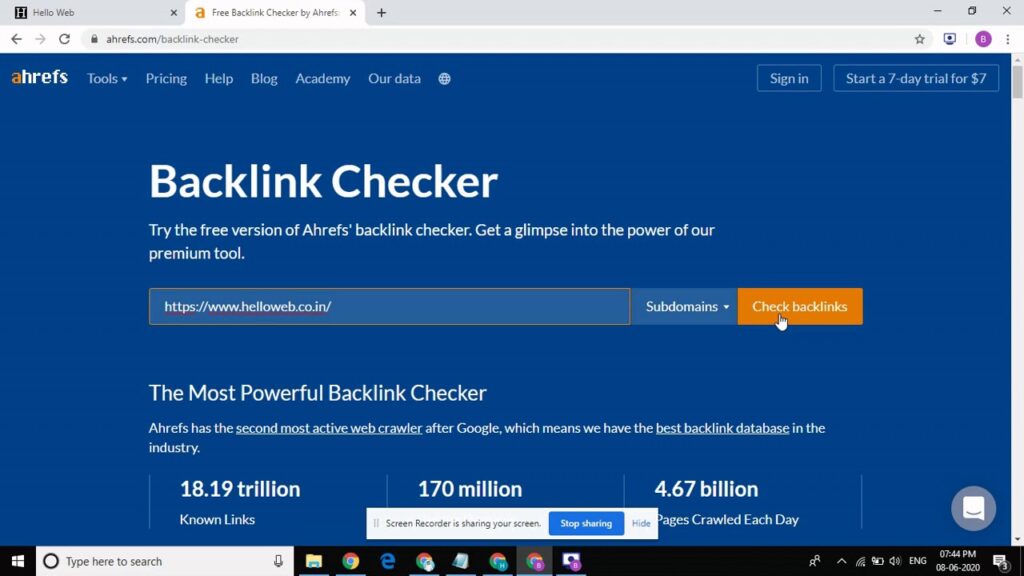This screenshot has width=1024, height=576.
Task: Open the Pricing page
Action: (166, 78)
